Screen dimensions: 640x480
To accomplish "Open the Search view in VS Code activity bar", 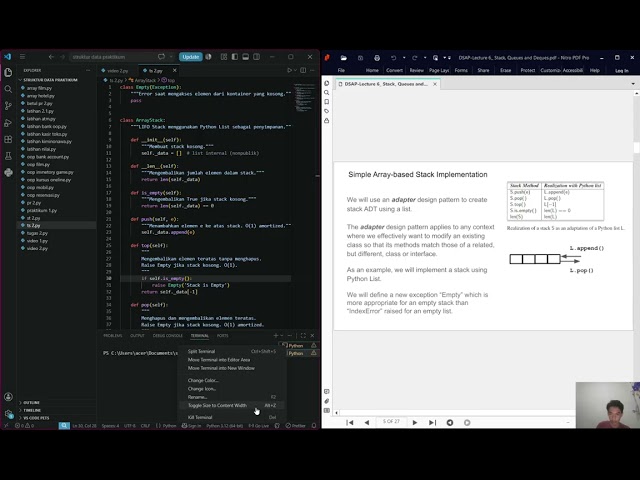I will tap(8, 89).
